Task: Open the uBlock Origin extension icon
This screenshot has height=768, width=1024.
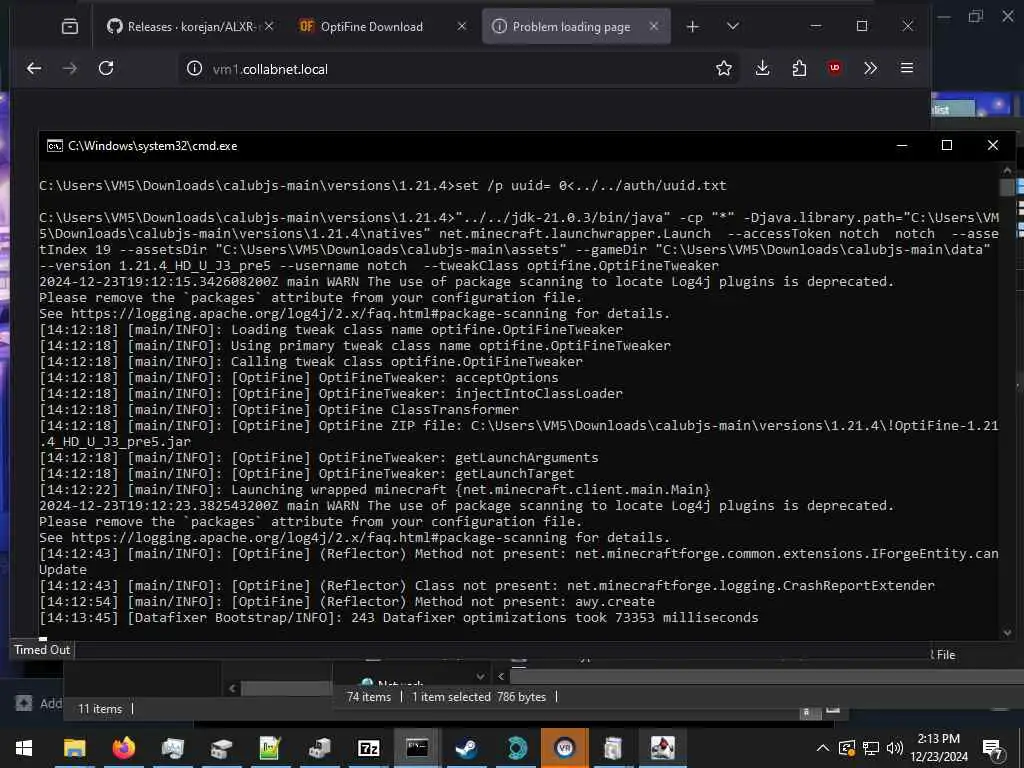Action: point(834,68)
